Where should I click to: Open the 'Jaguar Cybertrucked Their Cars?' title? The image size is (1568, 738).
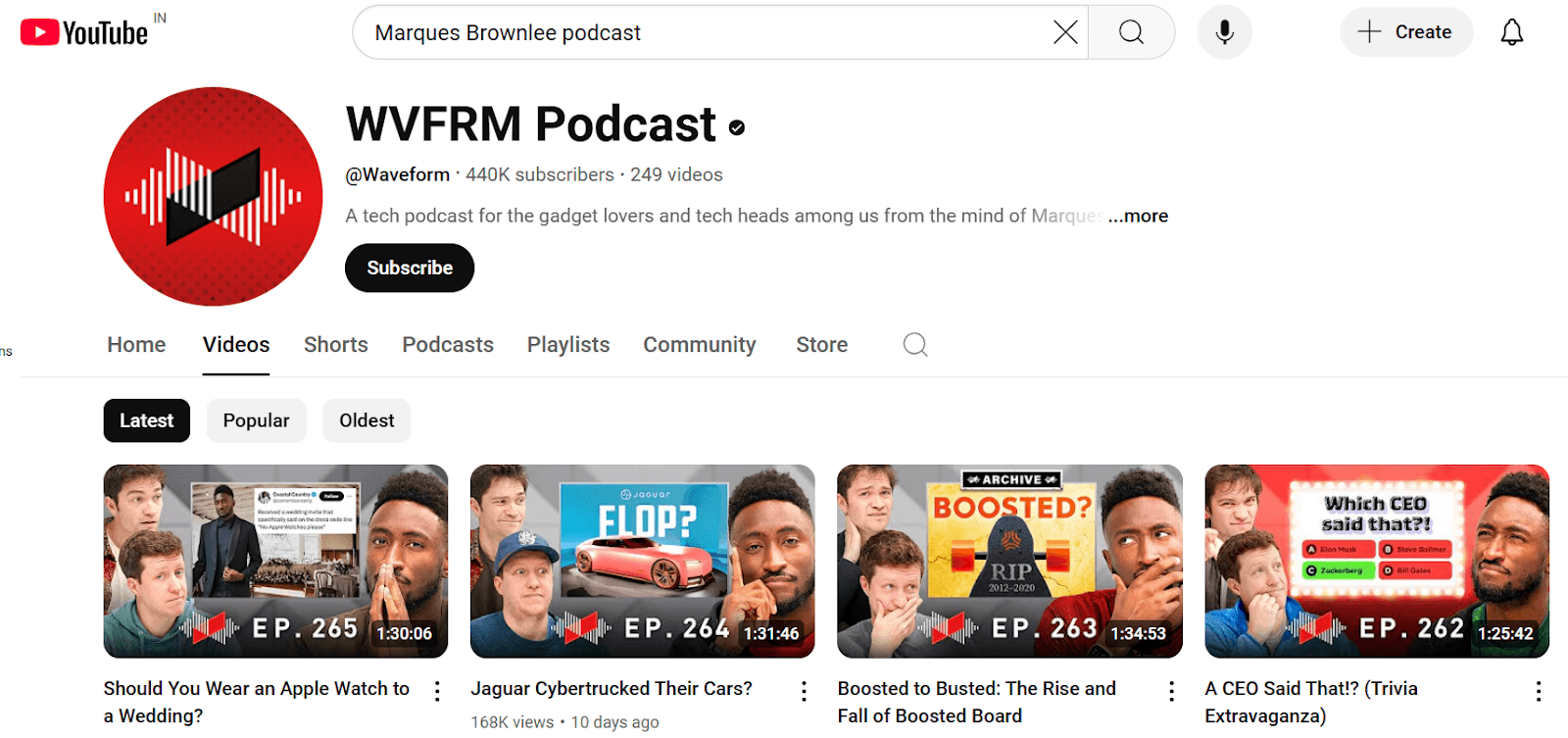612,689
